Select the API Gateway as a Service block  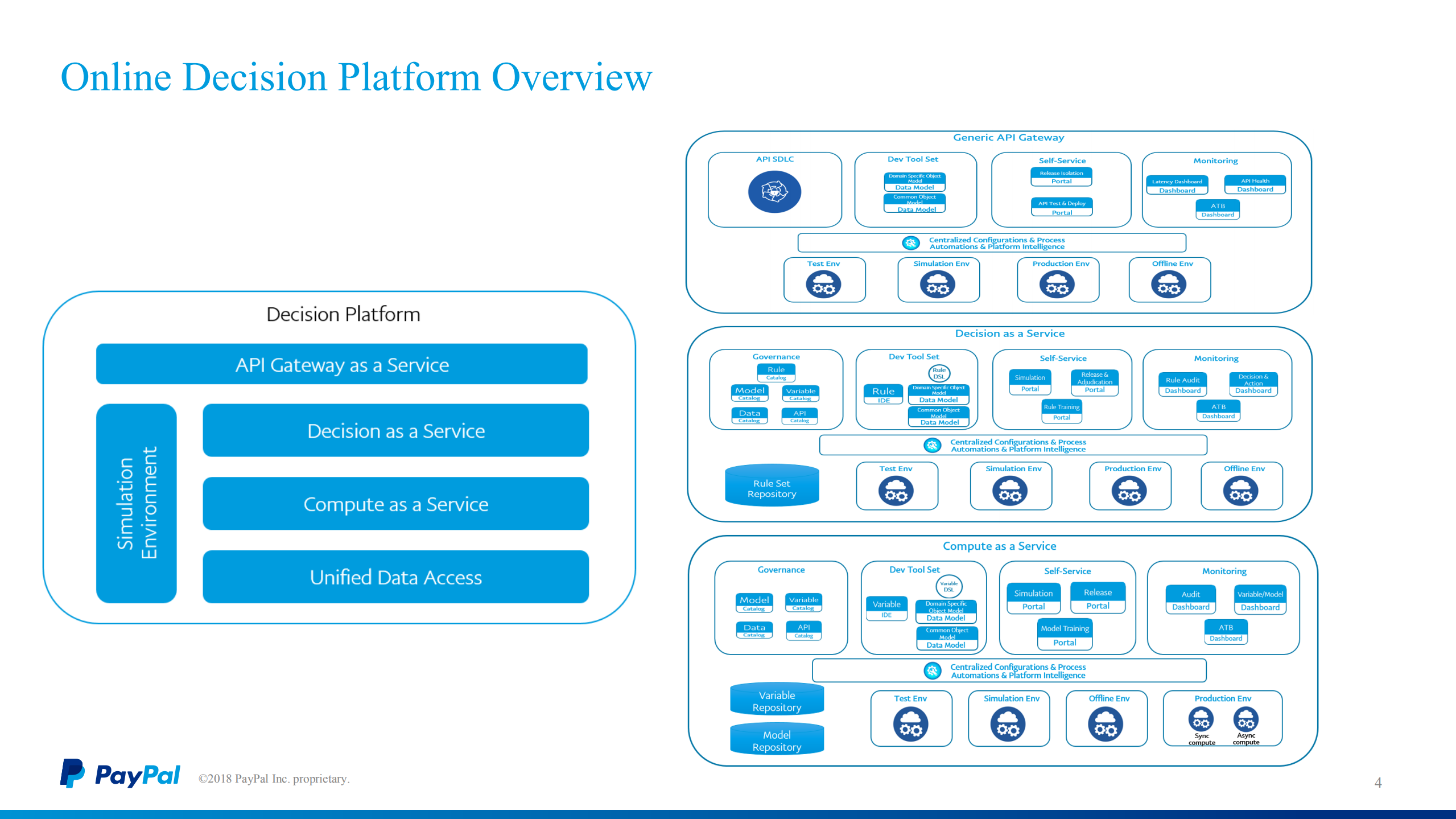(x=341, y=364)
